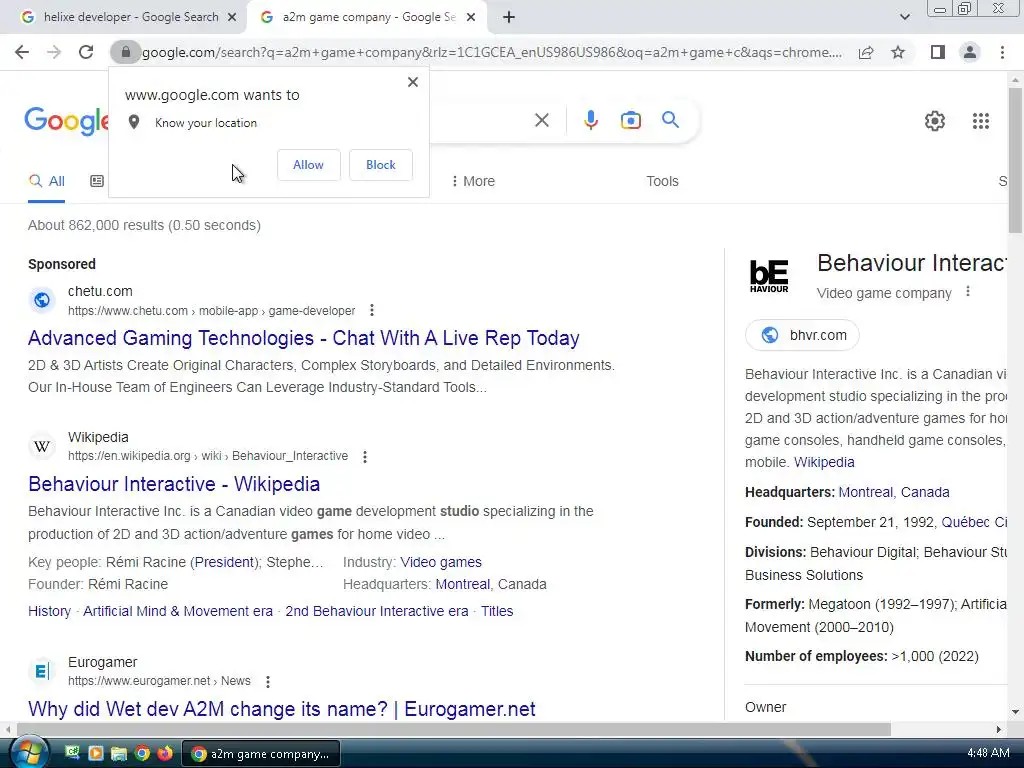This screenshot has height=768, width=1024.
Task: Open 2nd Behaviour Interactive era sitelink
Action: point(377,611)
